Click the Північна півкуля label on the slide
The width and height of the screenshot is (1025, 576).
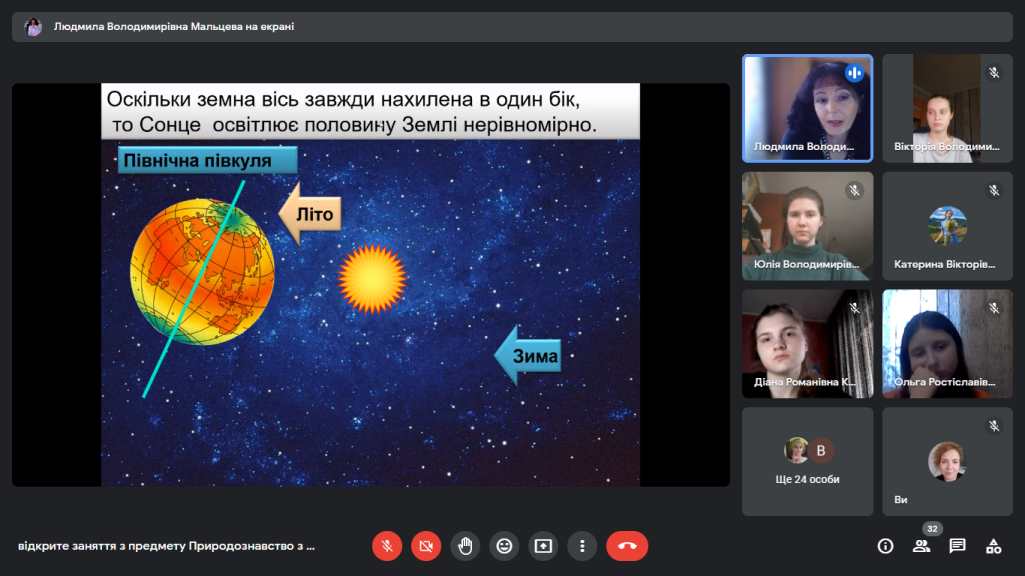207,160
